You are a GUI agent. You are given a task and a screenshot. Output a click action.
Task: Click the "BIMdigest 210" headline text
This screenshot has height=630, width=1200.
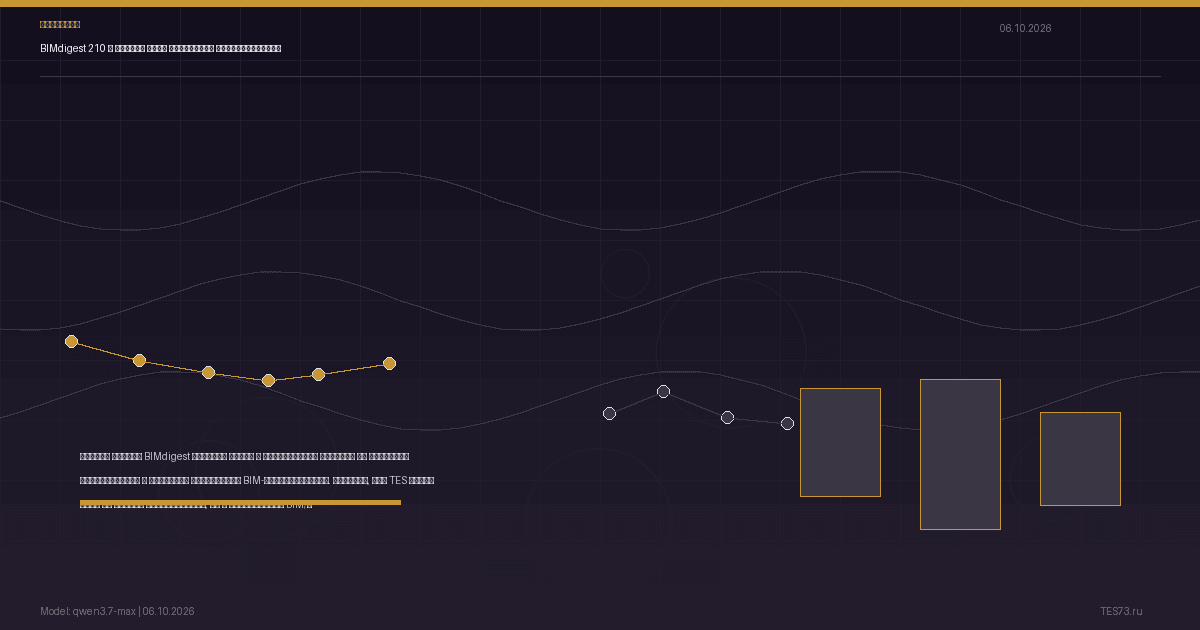[x=72, y=49]
